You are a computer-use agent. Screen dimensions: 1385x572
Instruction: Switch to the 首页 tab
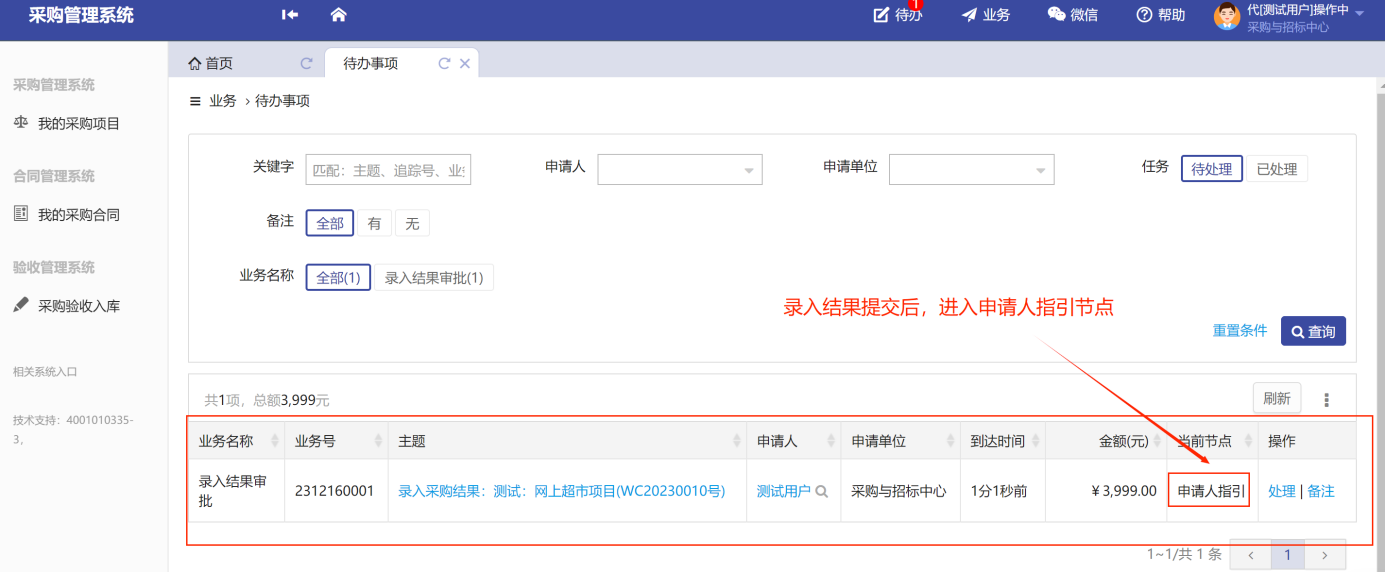coord(211,64)
